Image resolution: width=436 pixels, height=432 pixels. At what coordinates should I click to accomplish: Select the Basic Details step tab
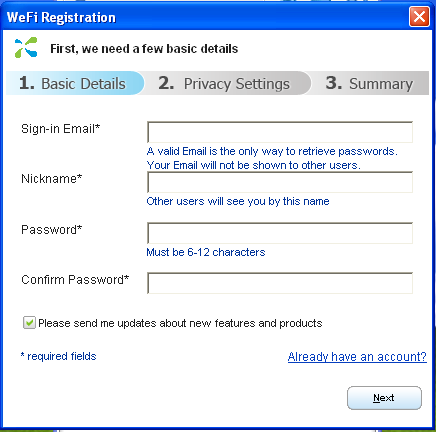[75, 83]
